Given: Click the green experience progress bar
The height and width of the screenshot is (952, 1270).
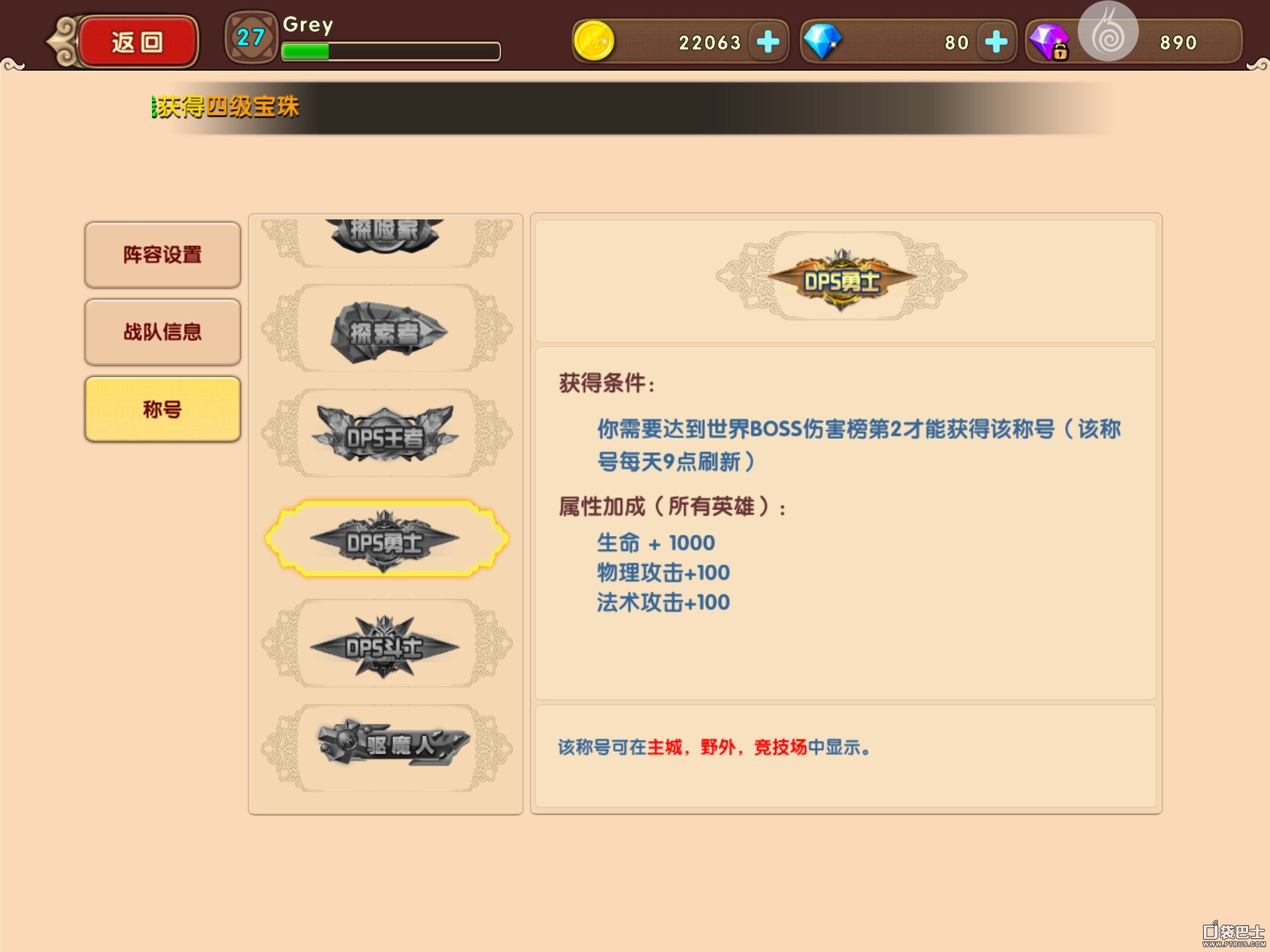Looking at the screenshot, I should (x=391, y=51).
